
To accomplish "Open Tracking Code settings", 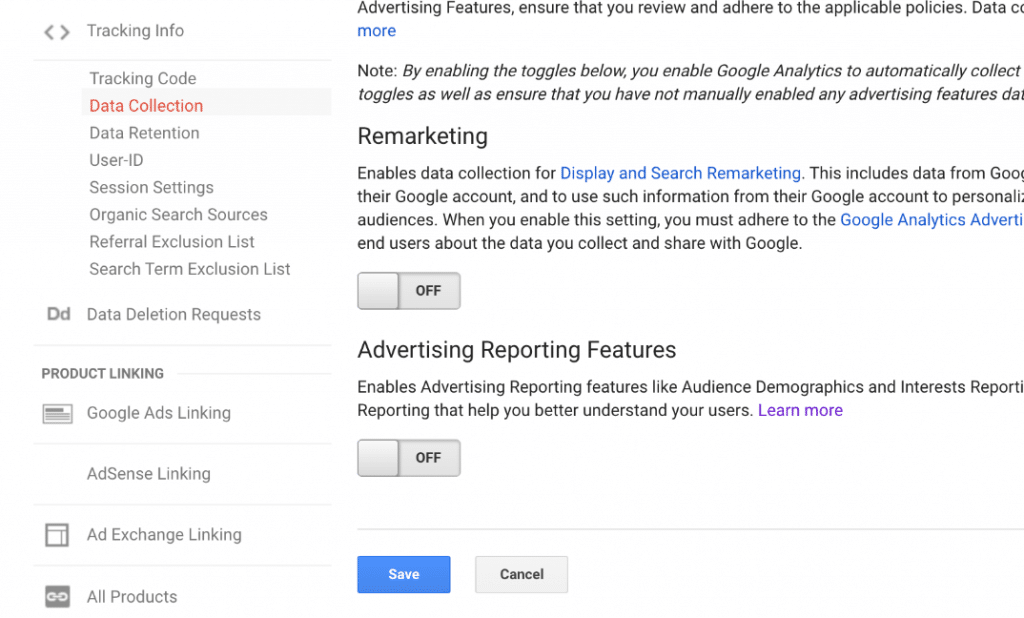I will click(x=142, y=78).
